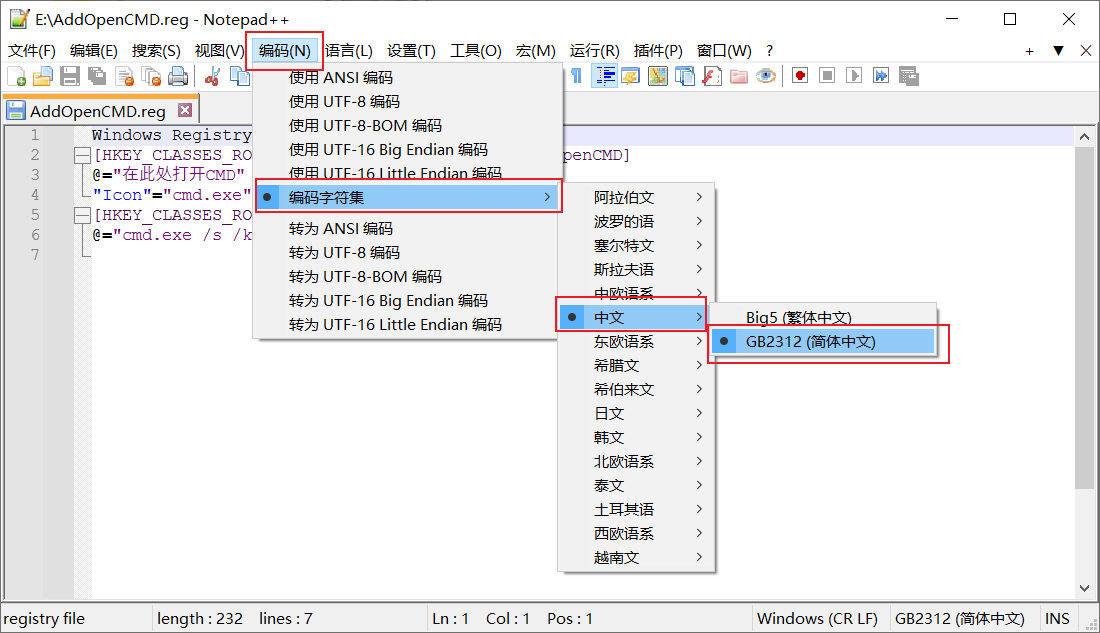1100x633 pixels.
Task: Close the AddOpenCMD.reg tab with red X
Action: click(x=185, y=110)
